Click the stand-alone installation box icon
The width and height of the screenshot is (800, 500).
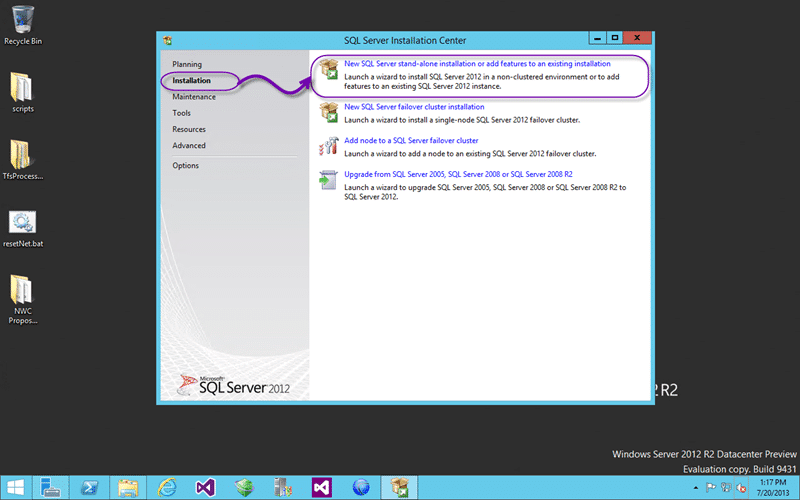point(329,69)
